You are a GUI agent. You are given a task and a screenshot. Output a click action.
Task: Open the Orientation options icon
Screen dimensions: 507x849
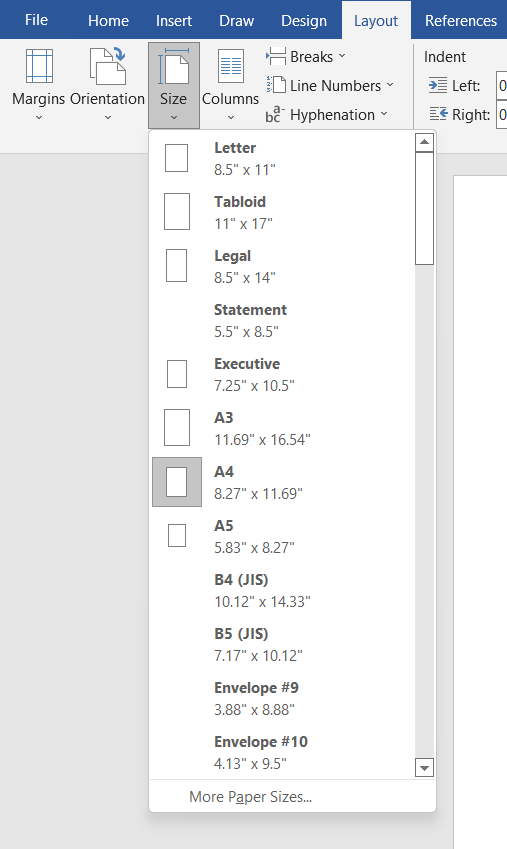point(108,66)
